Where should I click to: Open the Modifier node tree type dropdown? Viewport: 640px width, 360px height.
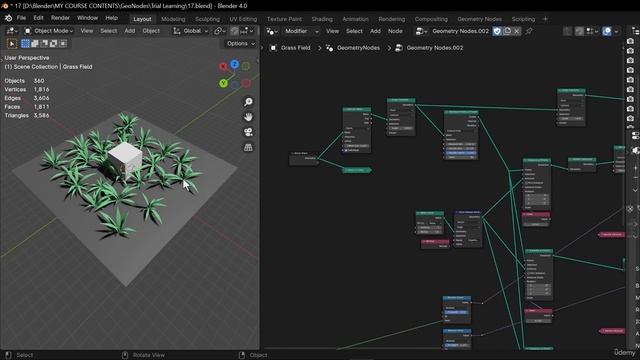click(301, 31)
